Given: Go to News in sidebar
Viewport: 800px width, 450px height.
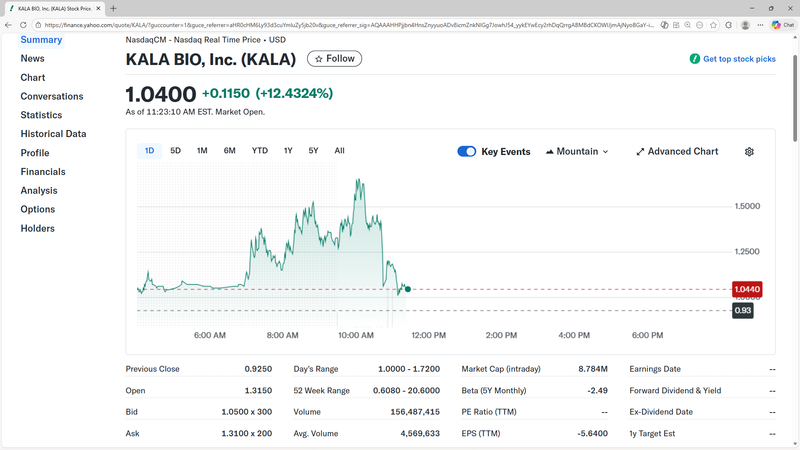Looking at the screenshot, I should (x=32, y=59).
